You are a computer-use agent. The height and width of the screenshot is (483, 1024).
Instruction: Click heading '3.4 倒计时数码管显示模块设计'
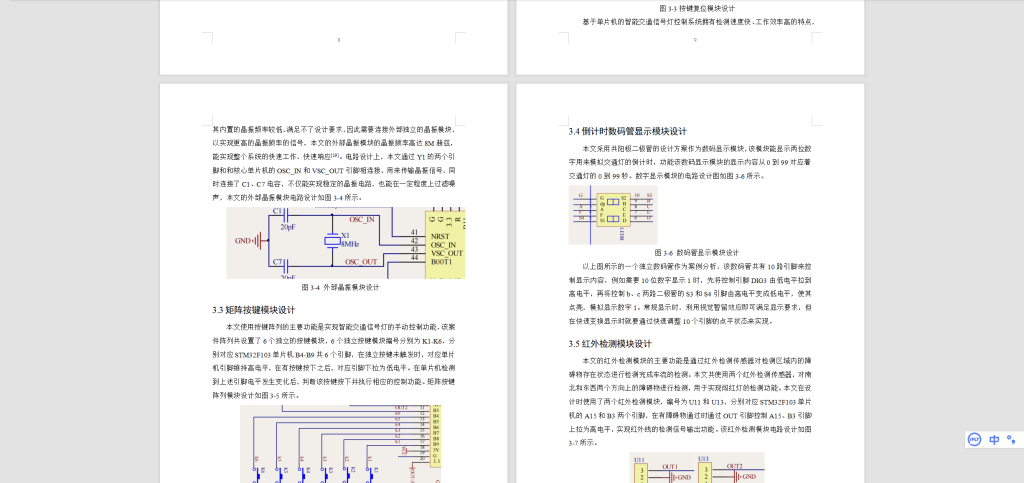627,131
